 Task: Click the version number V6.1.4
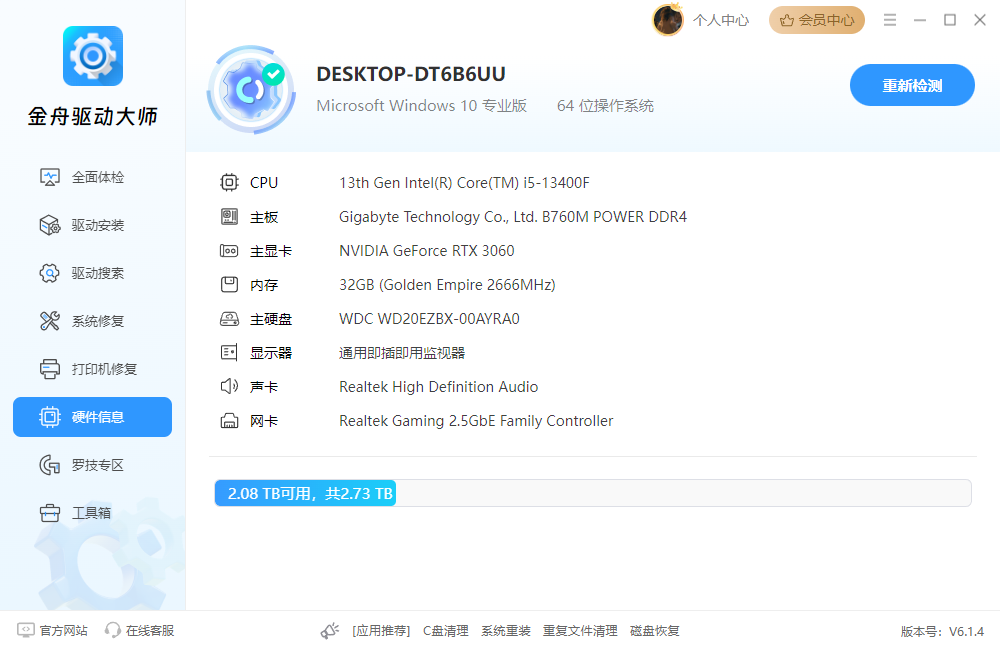[966, 632]
